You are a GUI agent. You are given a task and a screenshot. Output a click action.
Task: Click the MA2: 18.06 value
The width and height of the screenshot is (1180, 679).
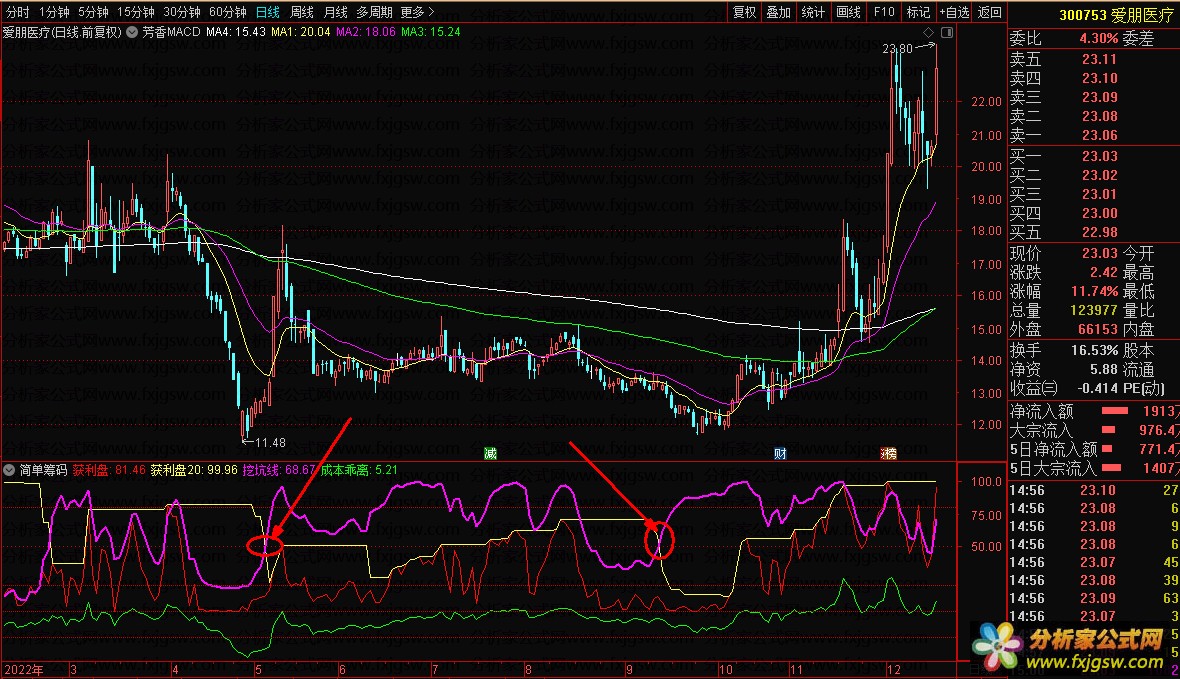366,32
